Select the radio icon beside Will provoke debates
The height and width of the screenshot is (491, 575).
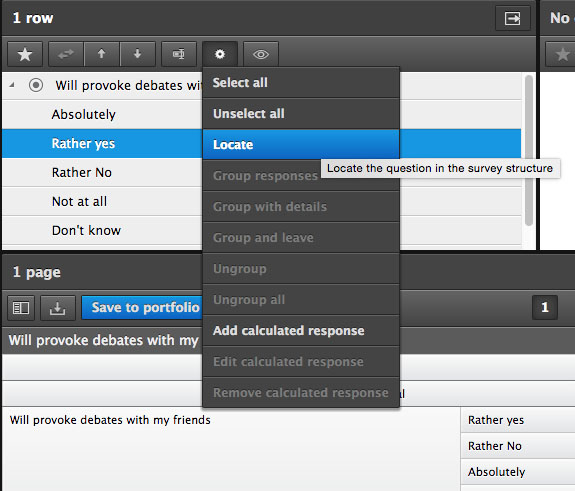(36, 85)
